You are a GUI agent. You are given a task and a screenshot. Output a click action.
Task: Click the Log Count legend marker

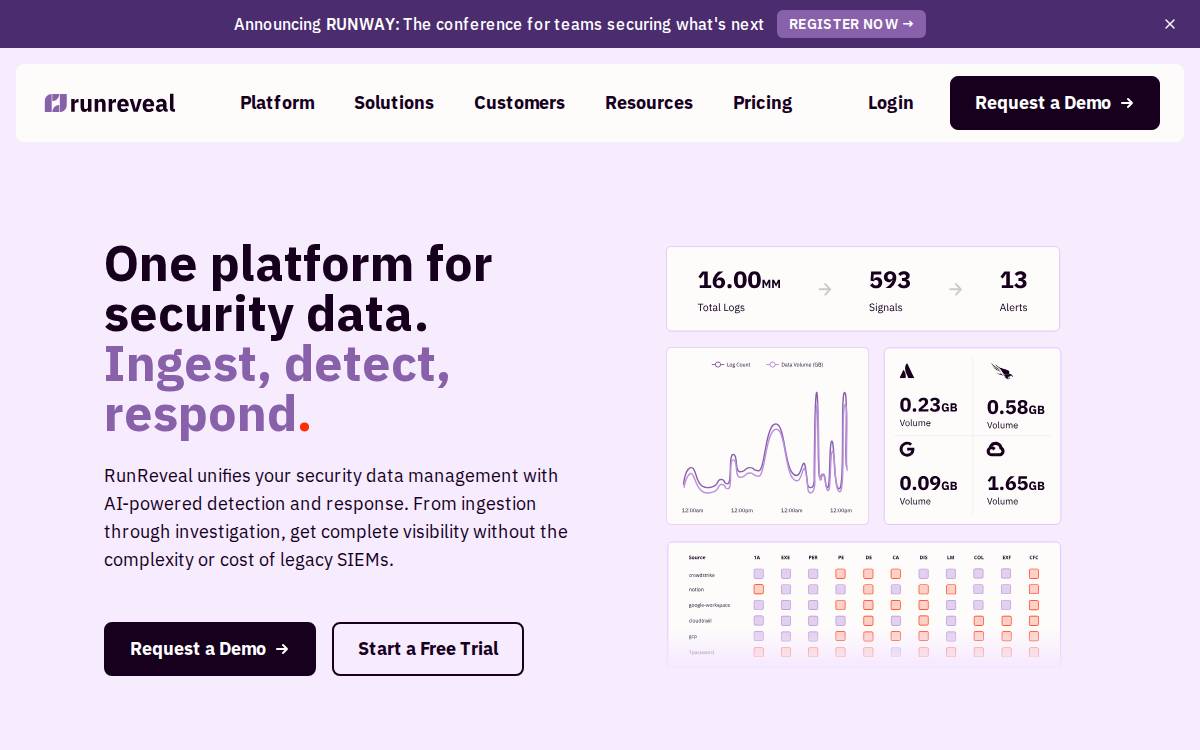pyautogui.click(x=717, y=365)
